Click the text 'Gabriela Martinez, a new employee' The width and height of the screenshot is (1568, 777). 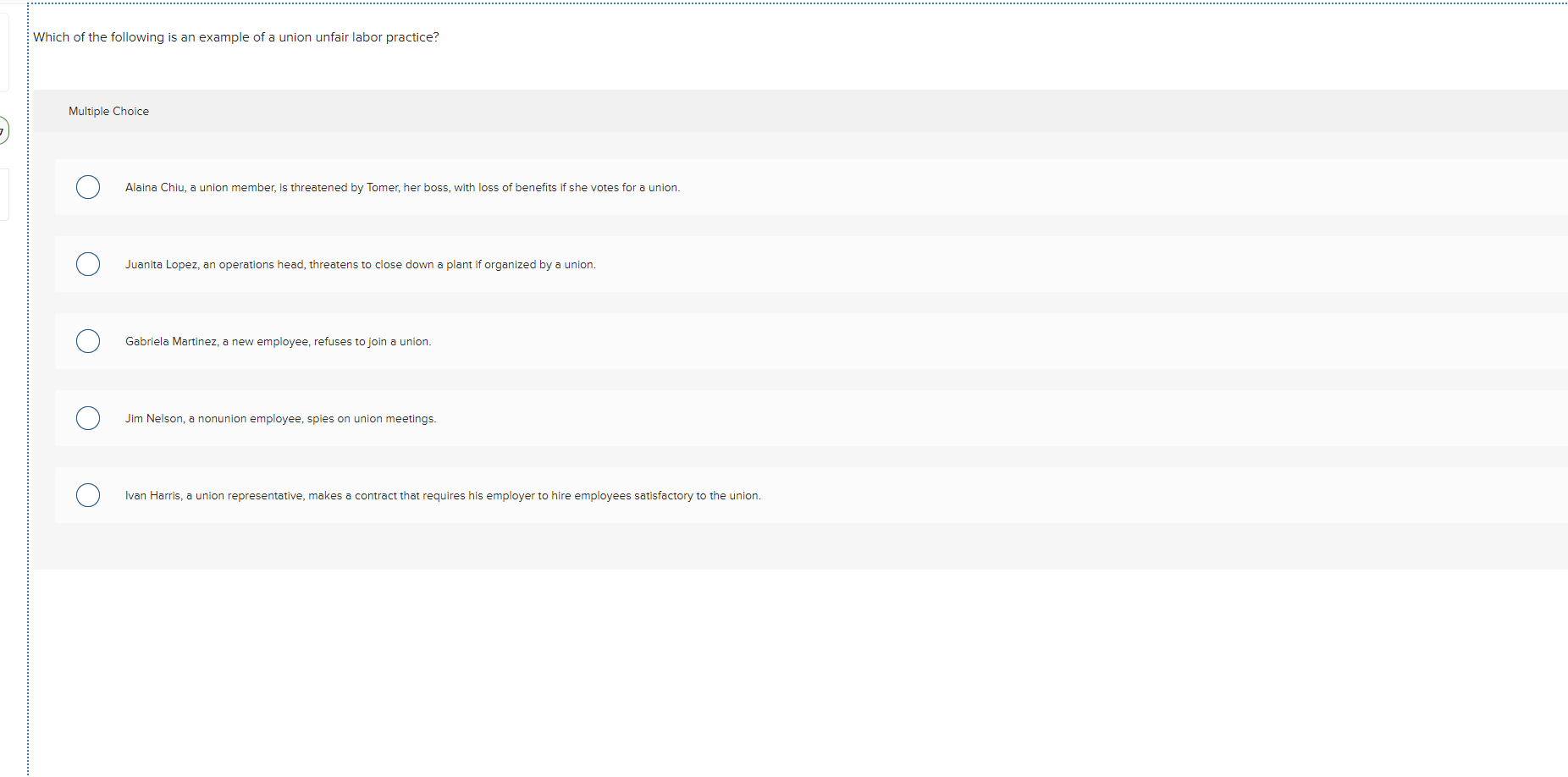click(217, 342)
